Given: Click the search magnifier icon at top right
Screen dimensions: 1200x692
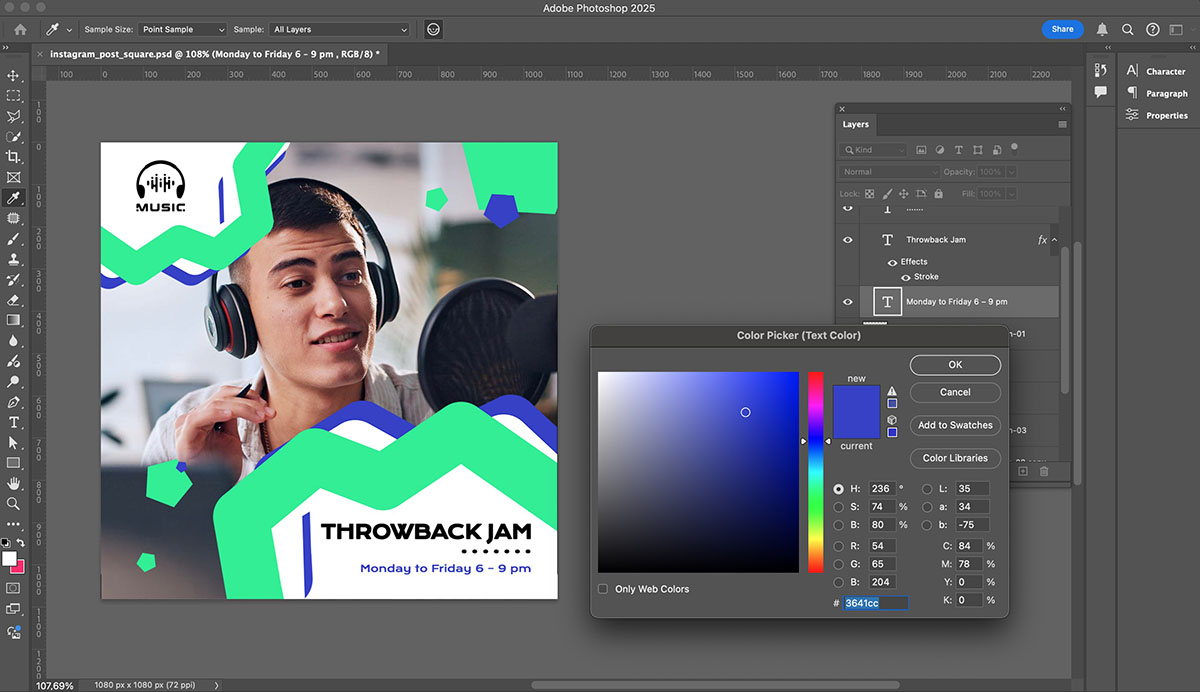Looking at the screenshot, I should click(x=1128, y=30).
